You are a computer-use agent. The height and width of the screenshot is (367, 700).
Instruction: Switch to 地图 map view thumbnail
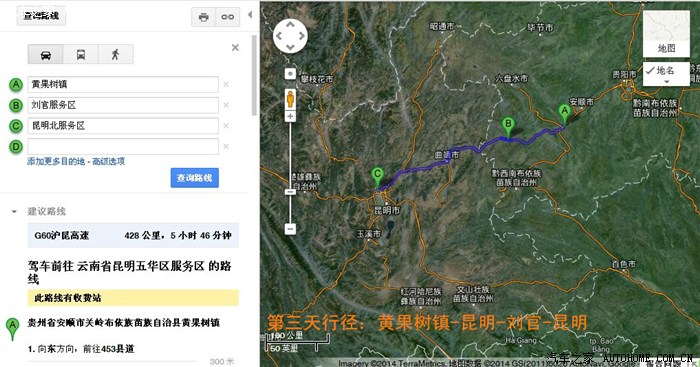click(x=666, y=33)
